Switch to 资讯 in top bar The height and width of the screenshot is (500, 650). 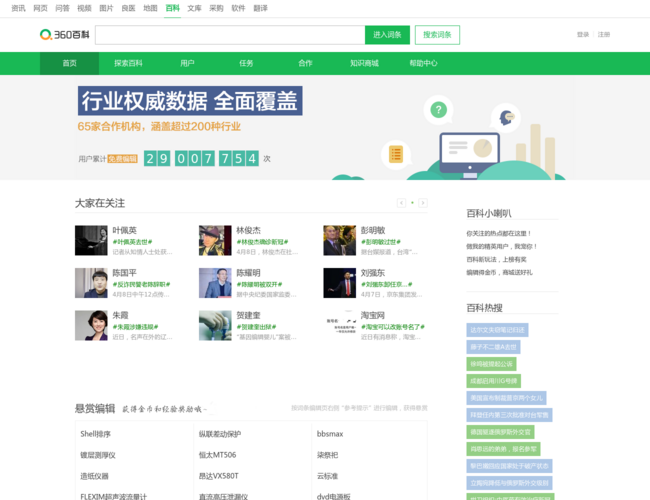pos(18,8)
